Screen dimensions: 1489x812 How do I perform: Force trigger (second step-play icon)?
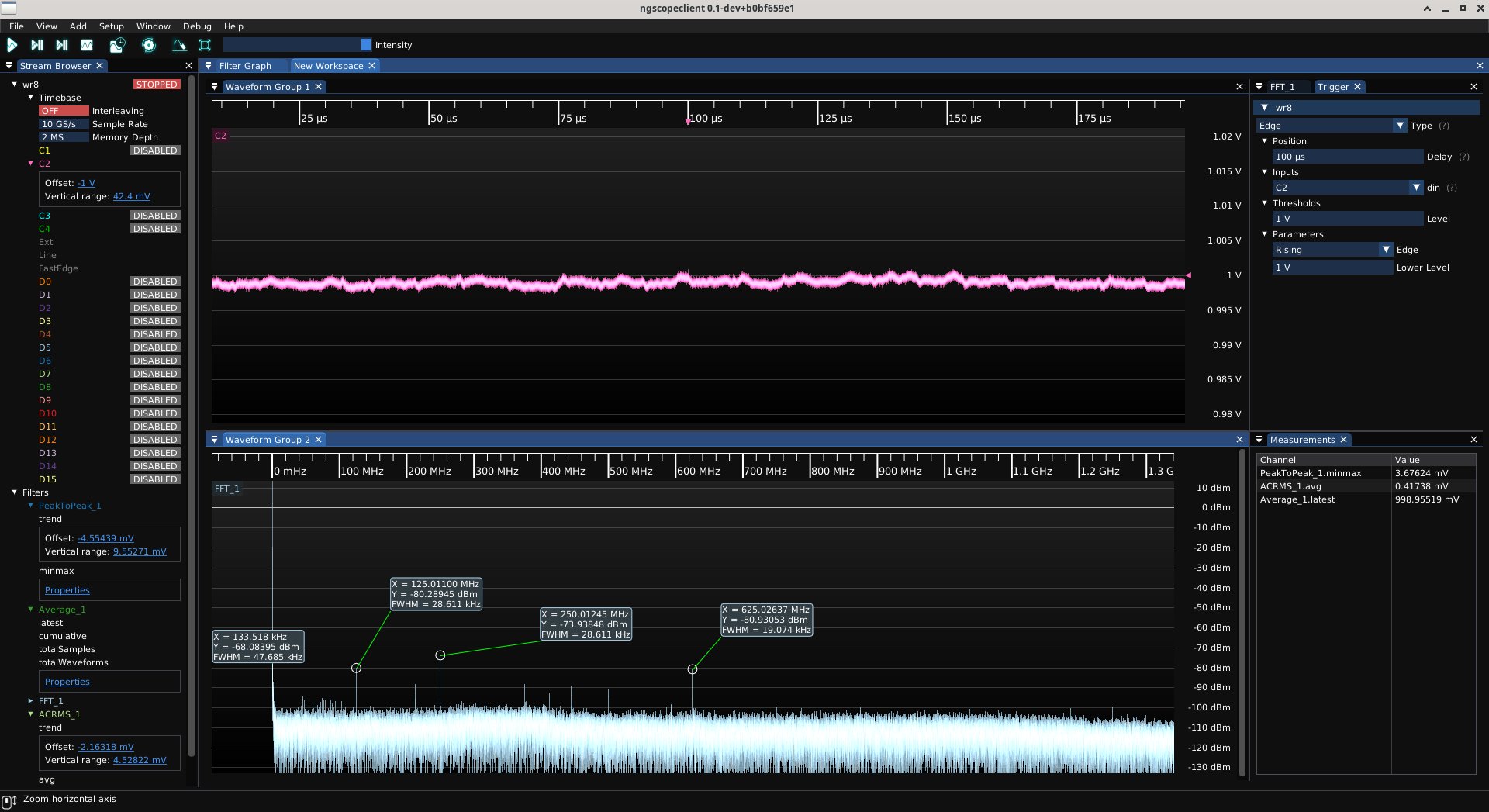62,45
